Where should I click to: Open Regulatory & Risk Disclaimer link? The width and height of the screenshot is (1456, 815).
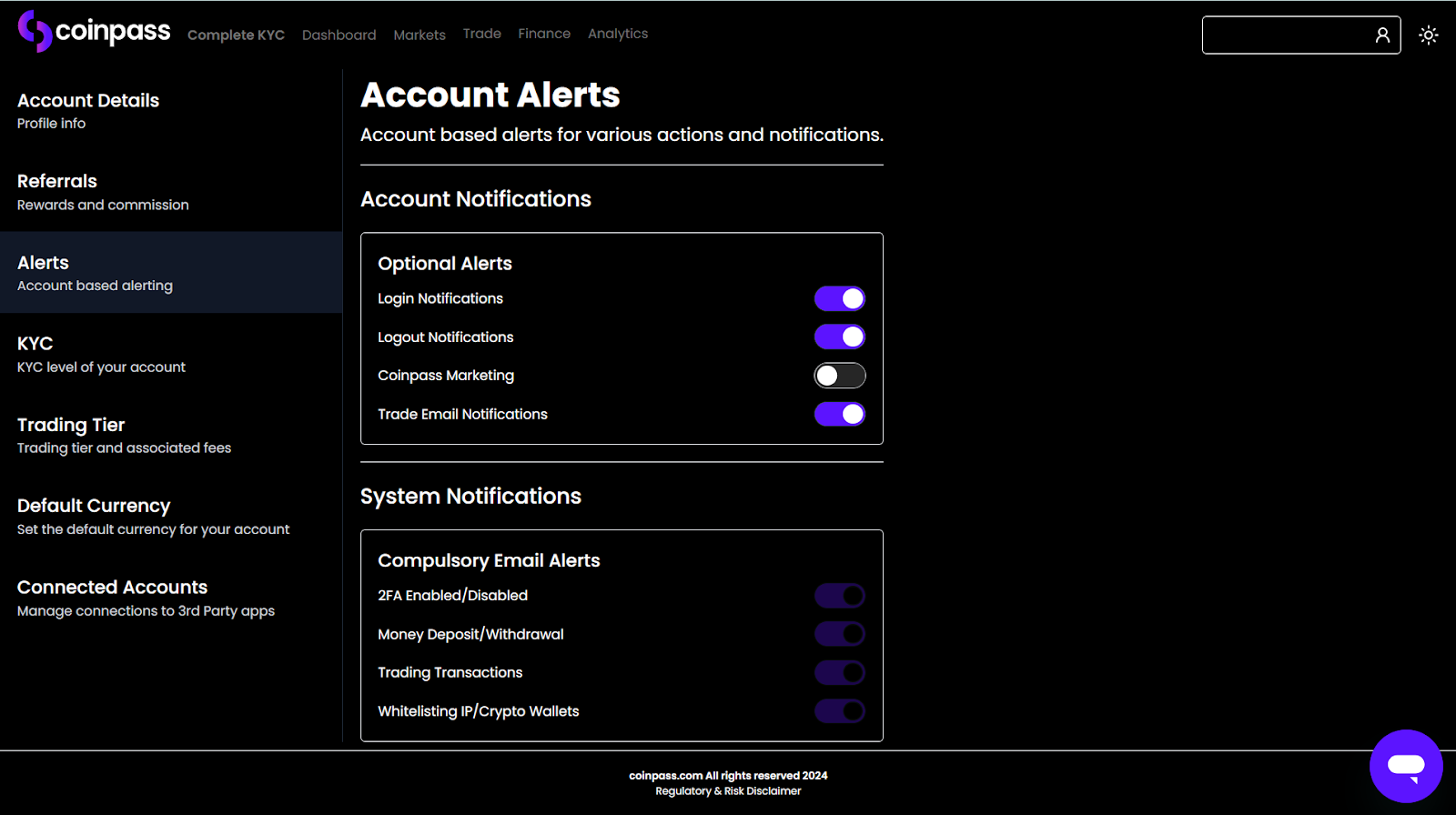click(x=728, y=791)
